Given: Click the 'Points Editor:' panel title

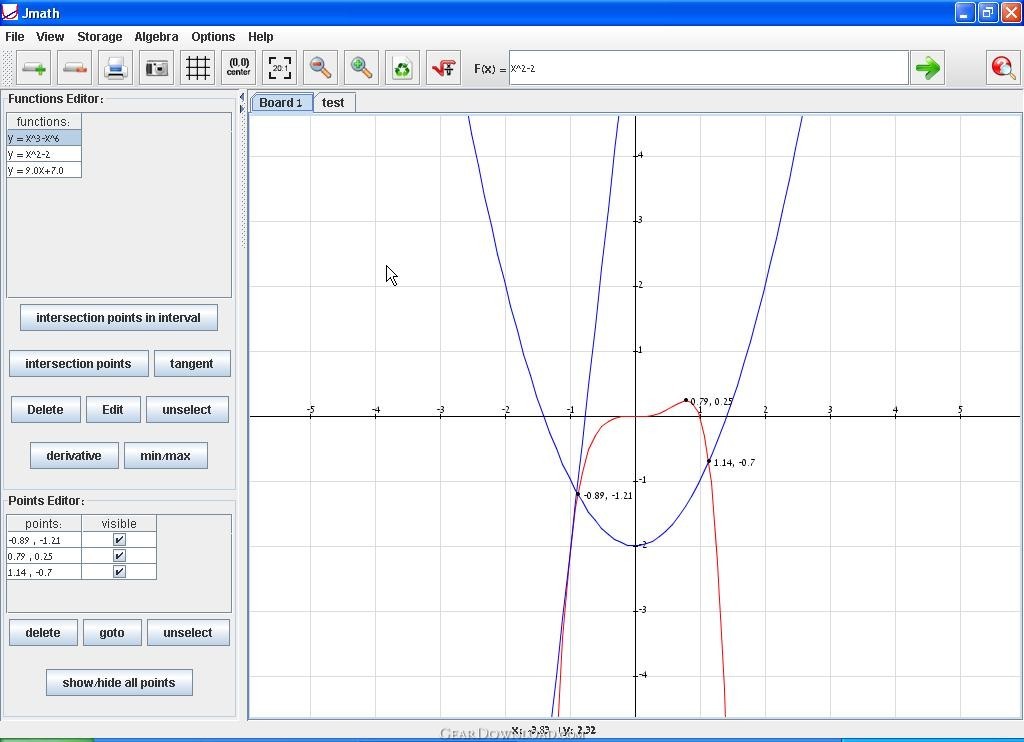Looking at the screenshot, I should pyautogui.click(x=46, y=501).
